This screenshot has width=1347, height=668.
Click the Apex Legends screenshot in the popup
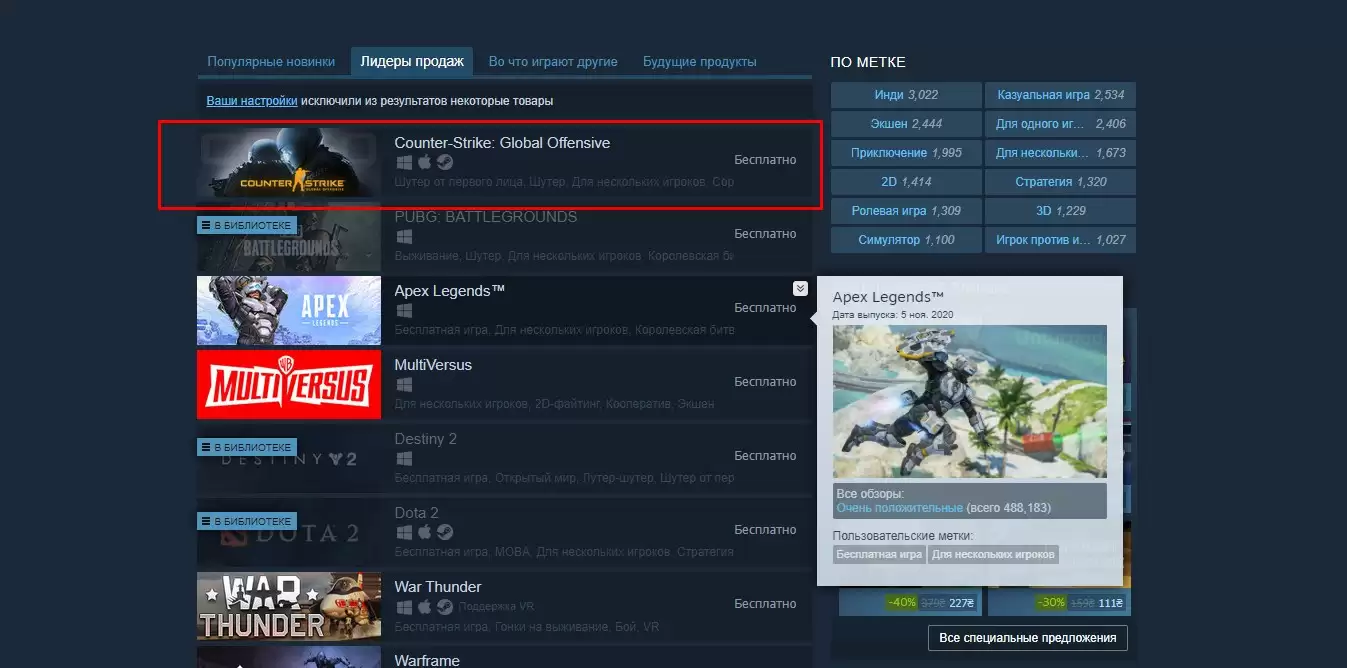[x=970, y=402]
